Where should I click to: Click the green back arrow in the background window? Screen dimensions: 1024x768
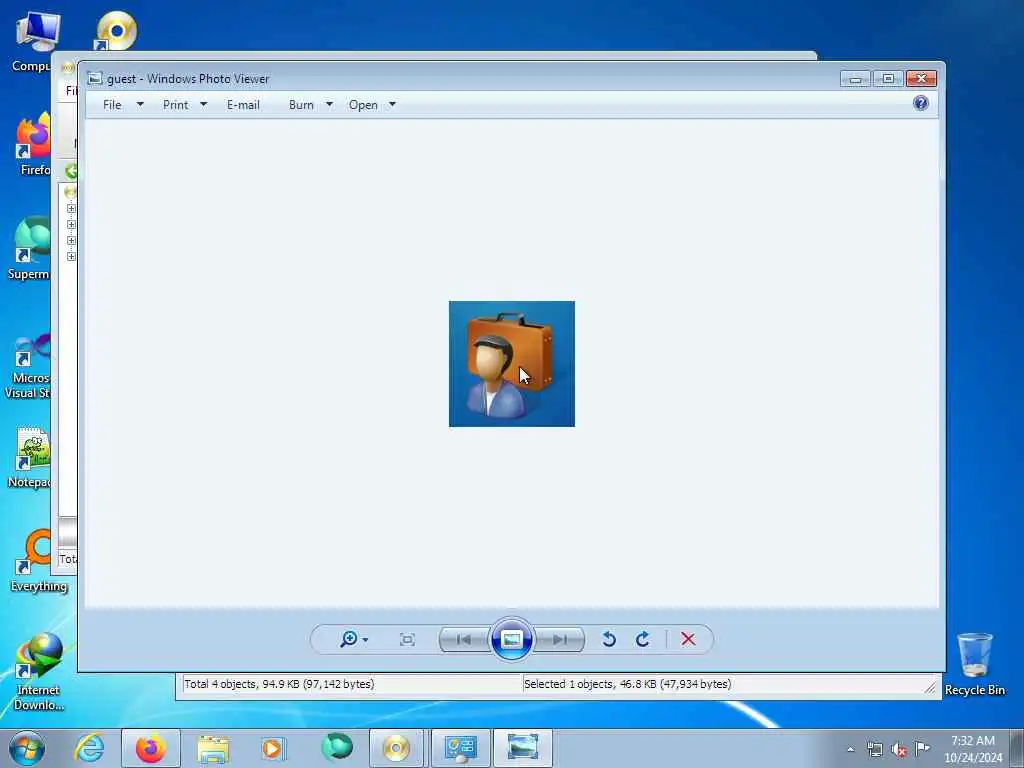71,171
